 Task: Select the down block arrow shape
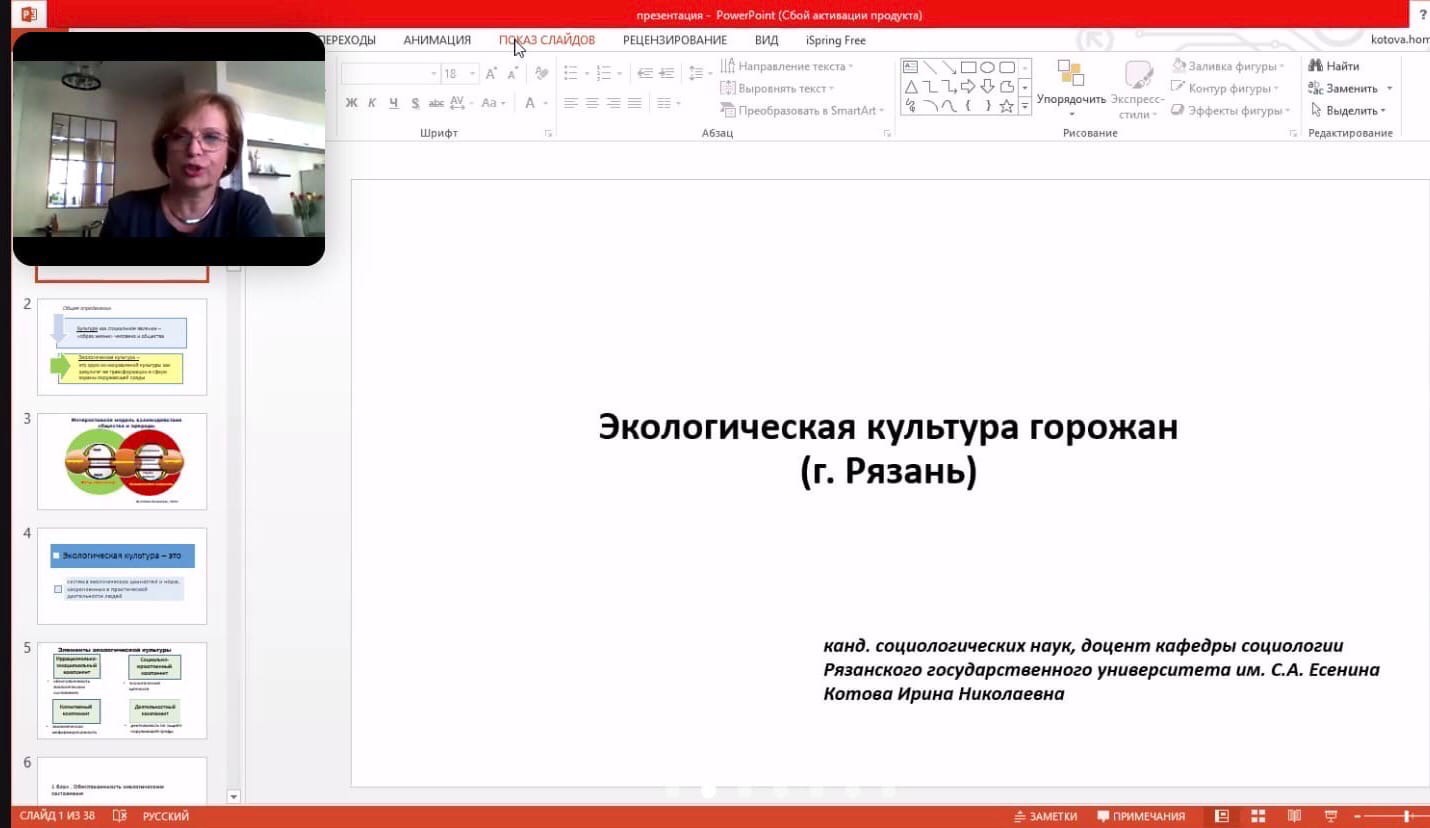coord(987,86)
